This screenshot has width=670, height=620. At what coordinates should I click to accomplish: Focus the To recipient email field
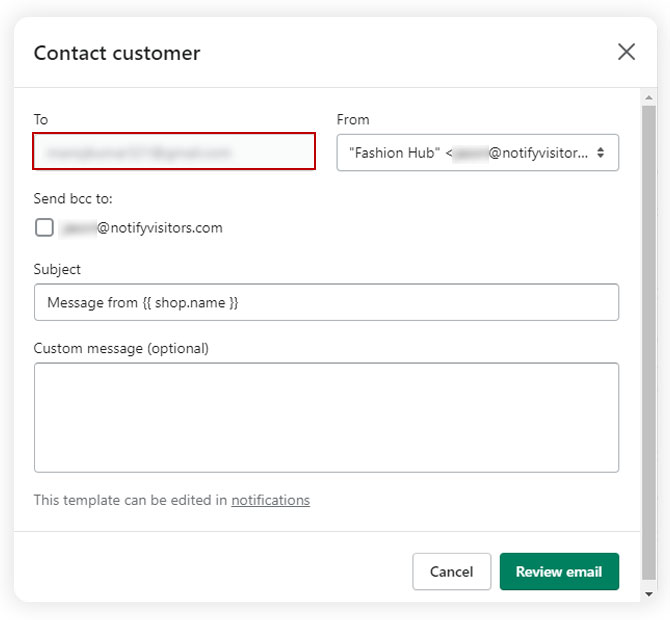[174, 153]
